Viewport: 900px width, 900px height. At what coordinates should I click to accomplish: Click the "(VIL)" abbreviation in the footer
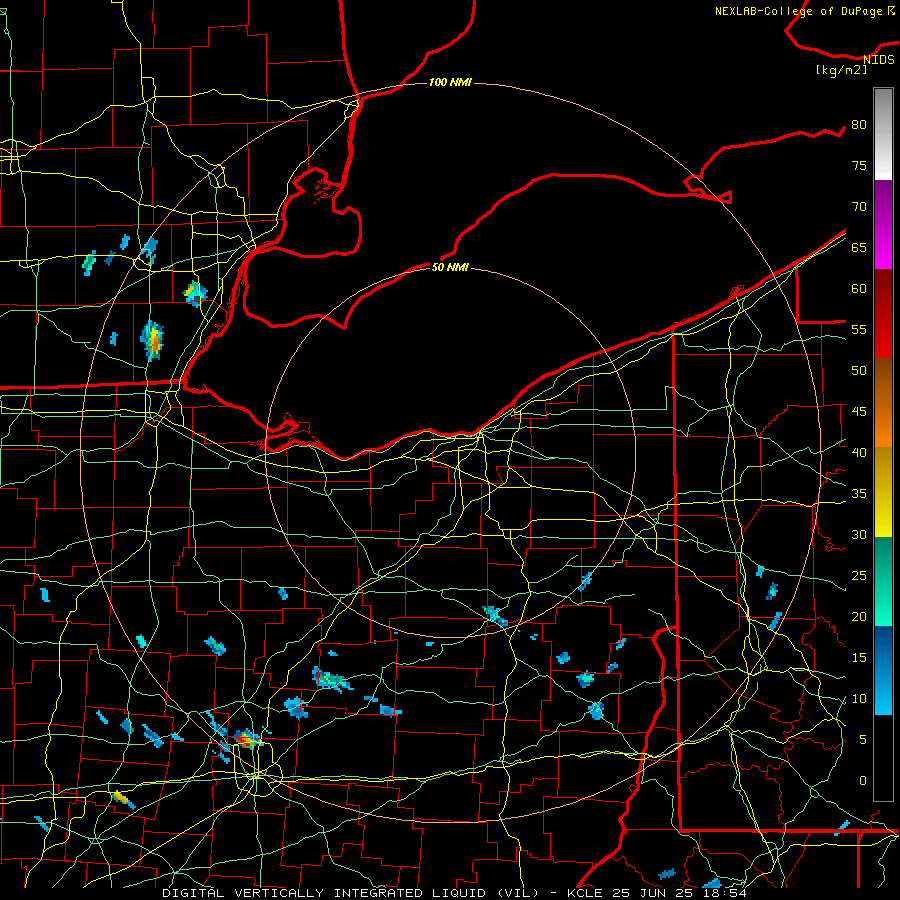point(518,893)
